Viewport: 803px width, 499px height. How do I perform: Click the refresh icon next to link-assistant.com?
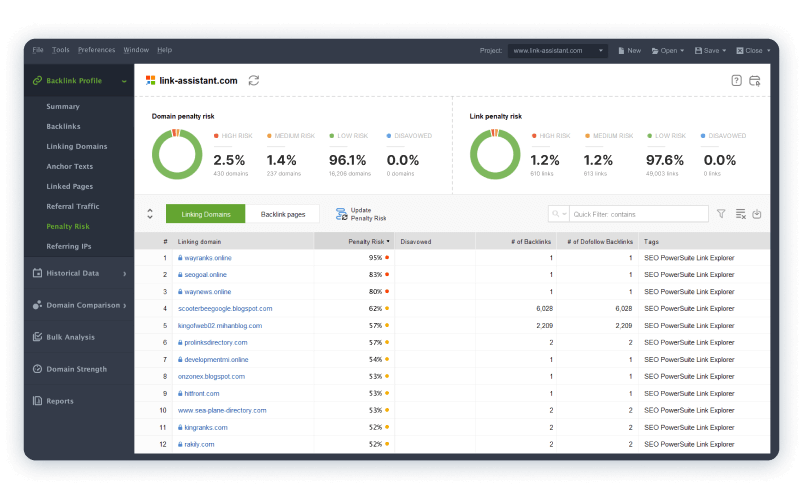pyautogui.click(x=253, y=80)
